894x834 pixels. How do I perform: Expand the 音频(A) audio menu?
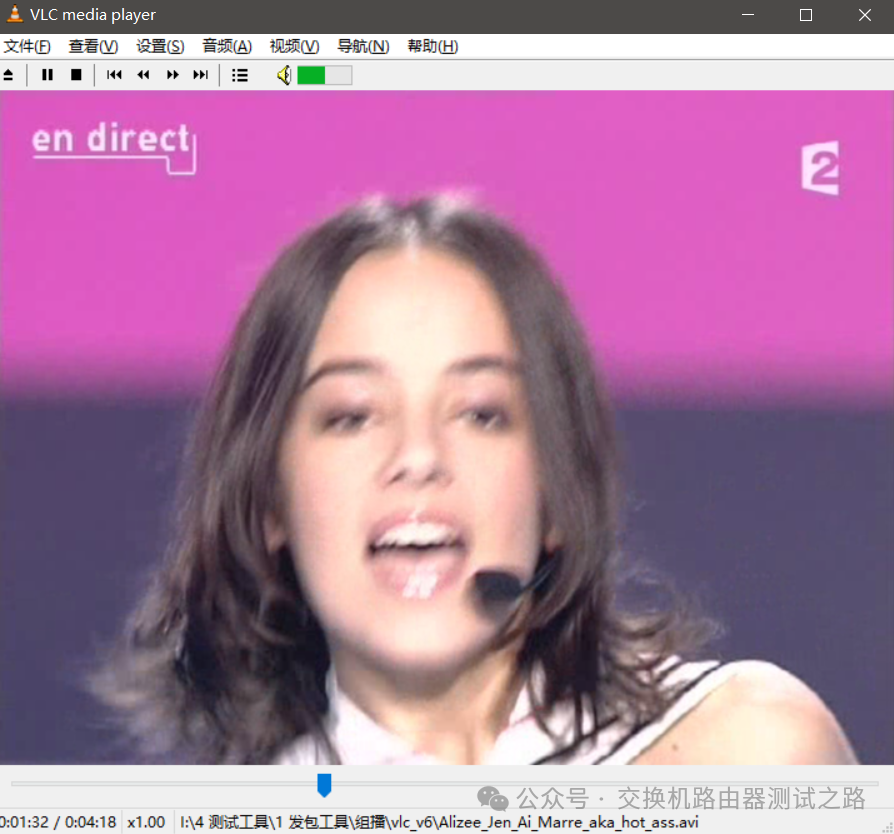(x=227, y=46)
